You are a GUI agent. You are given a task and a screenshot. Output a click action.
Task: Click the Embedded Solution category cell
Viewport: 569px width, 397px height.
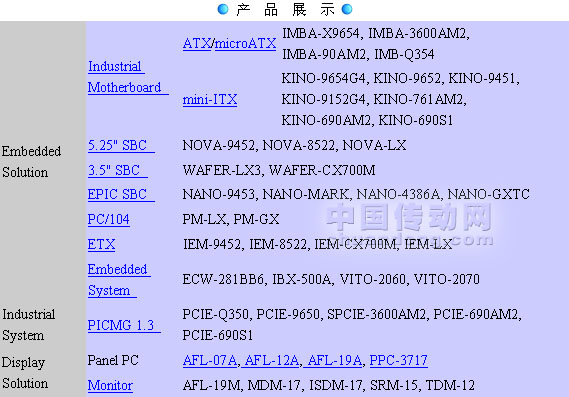43,161
